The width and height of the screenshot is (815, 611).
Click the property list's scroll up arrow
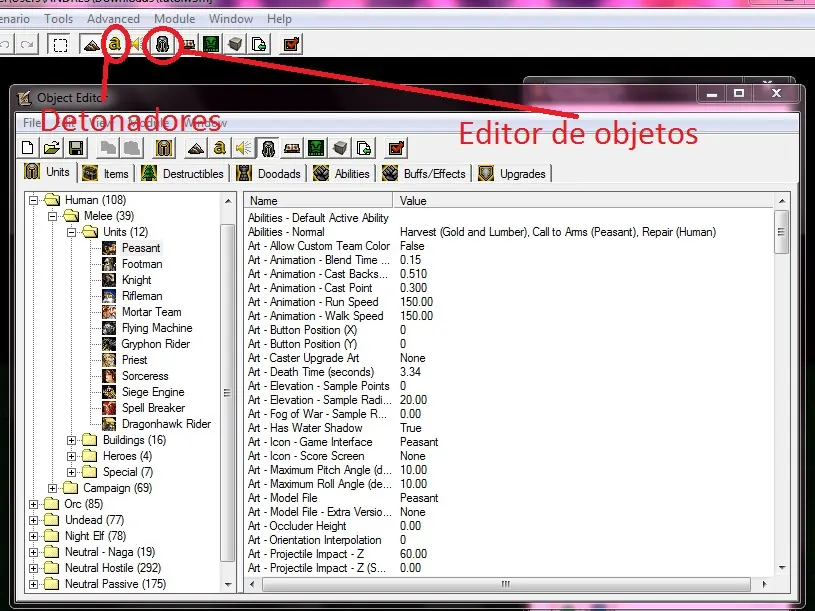(x=782, y=201)
